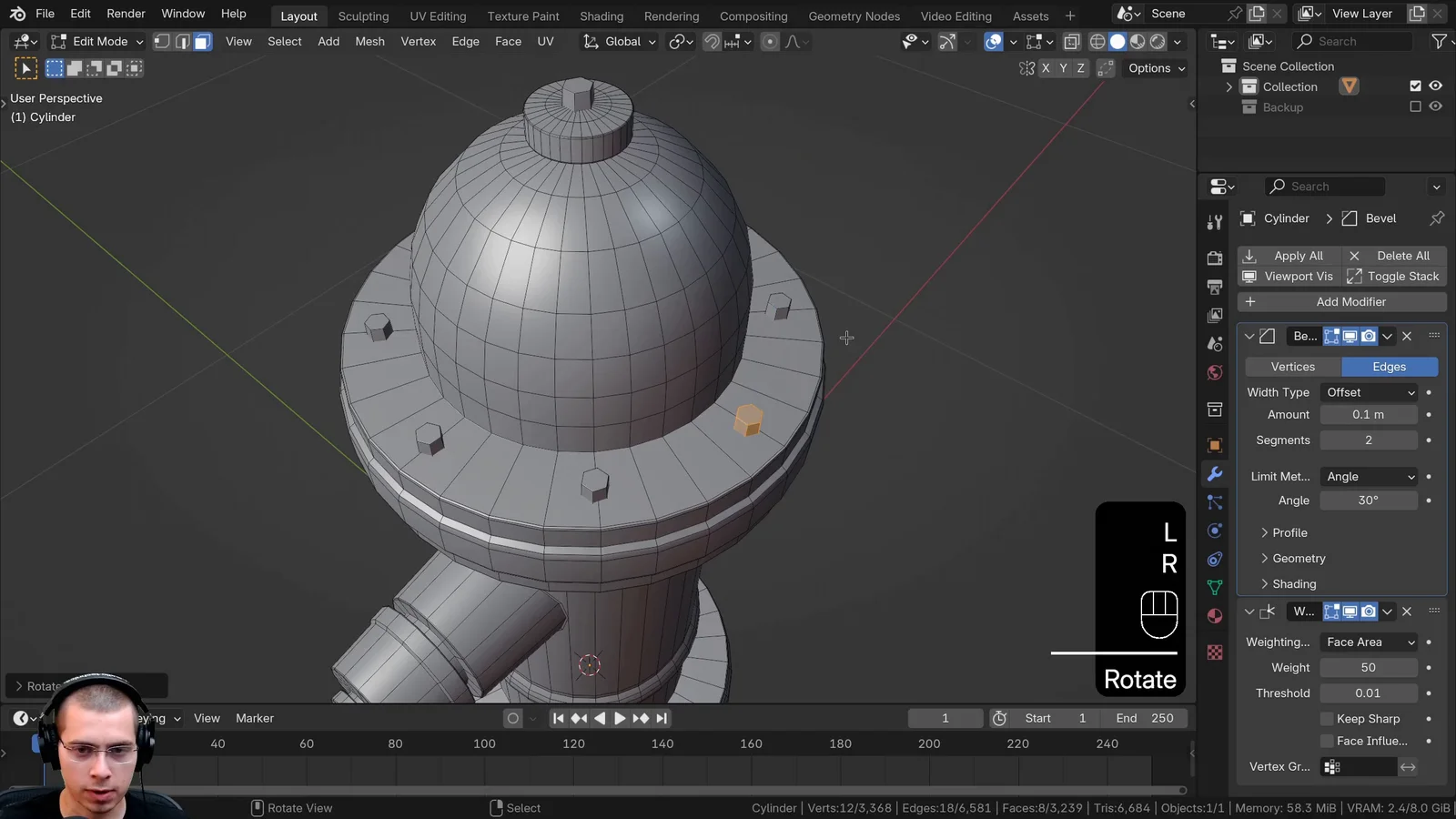Adjust the Angle 30 degree slider

[1369, 500]
